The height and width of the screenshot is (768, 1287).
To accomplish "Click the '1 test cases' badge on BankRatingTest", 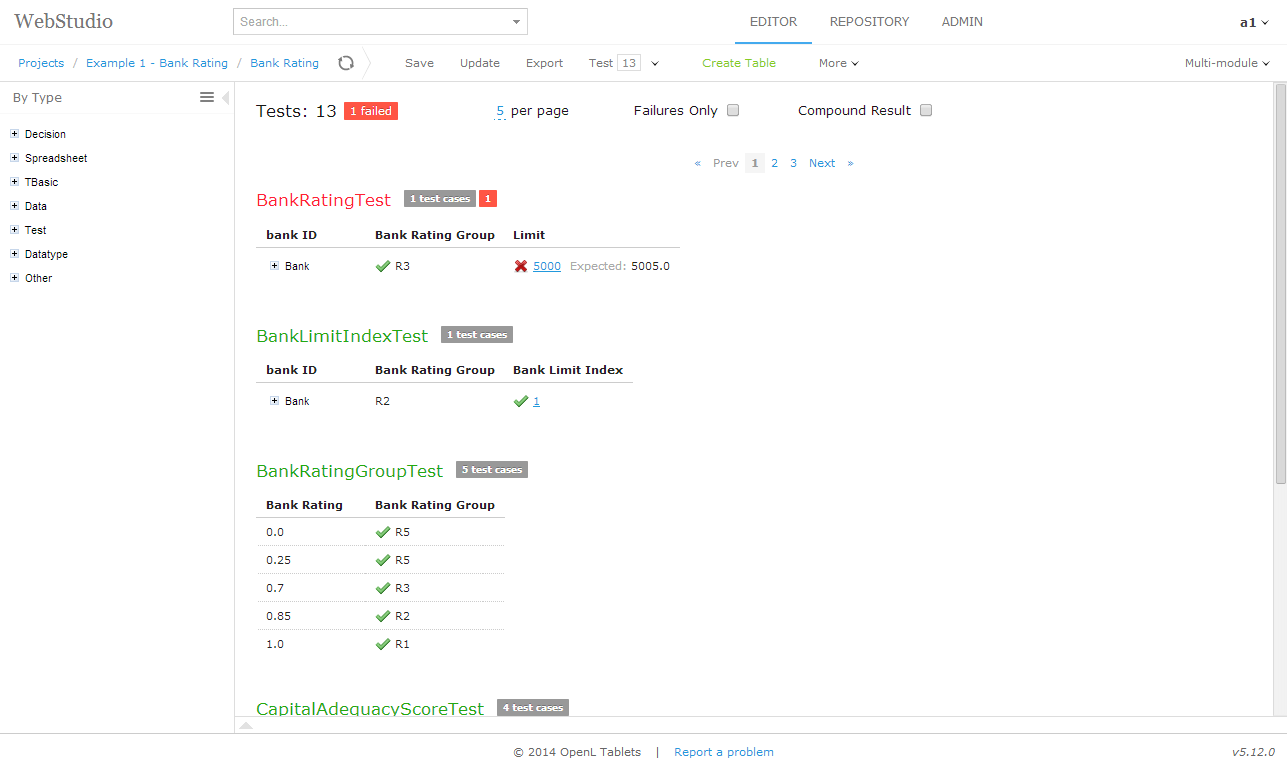I will pos(440,198).
